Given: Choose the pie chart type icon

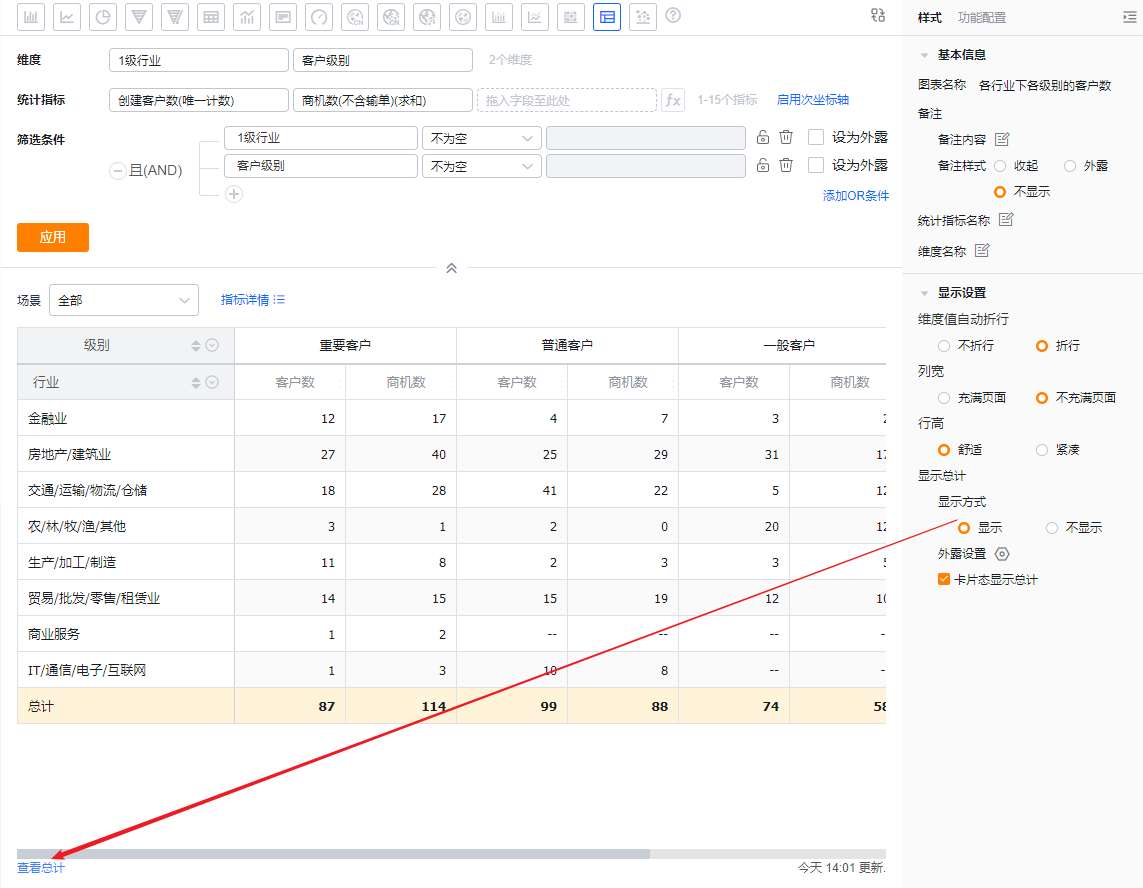Looking at the screenshot, I should click(x=103, y=17).
